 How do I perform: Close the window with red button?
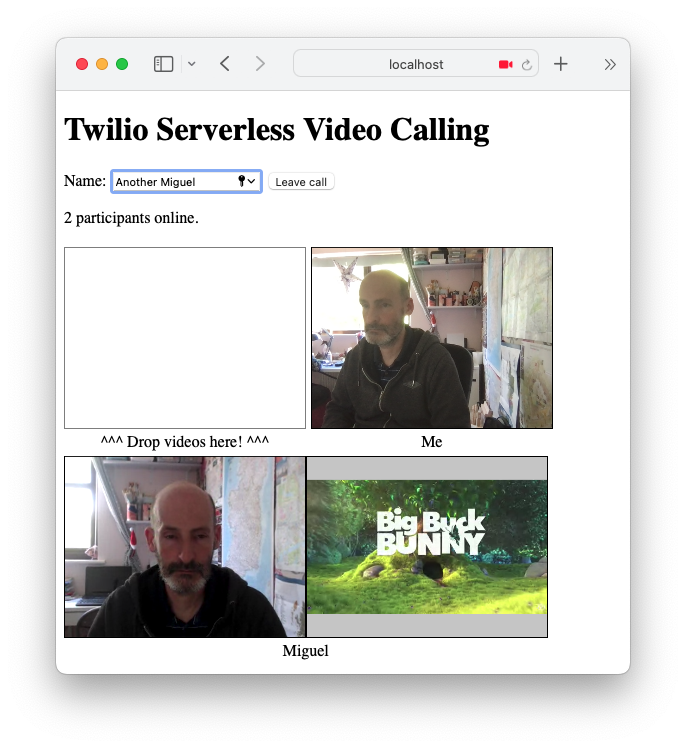82,64
